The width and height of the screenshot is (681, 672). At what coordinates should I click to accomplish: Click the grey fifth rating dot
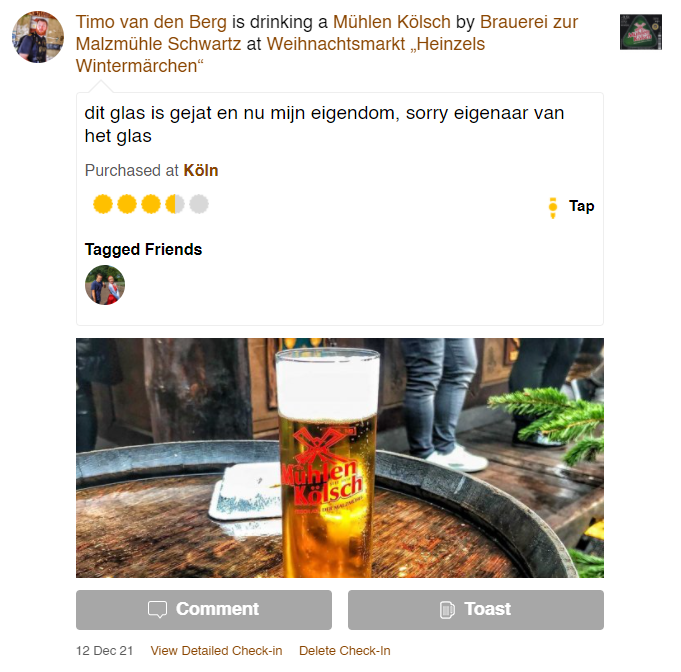pyautogui.click(x=199, y=204)
